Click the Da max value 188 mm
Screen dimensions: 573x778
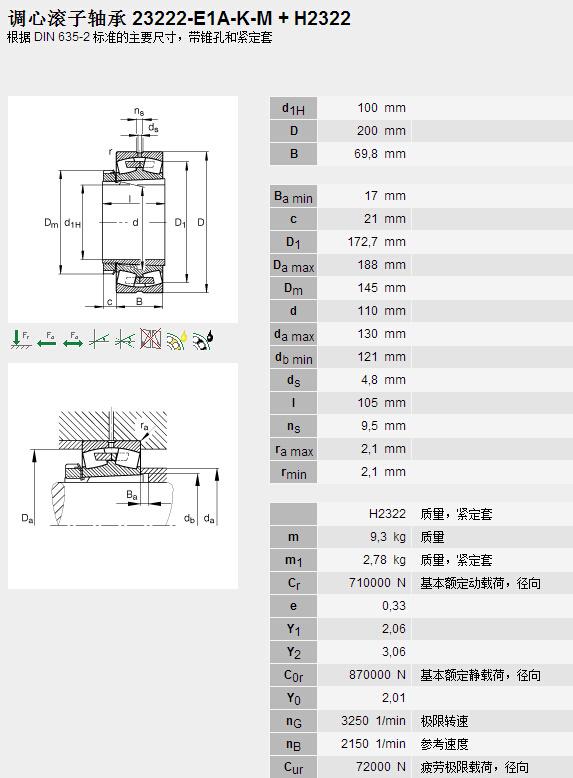pos(381,265)
